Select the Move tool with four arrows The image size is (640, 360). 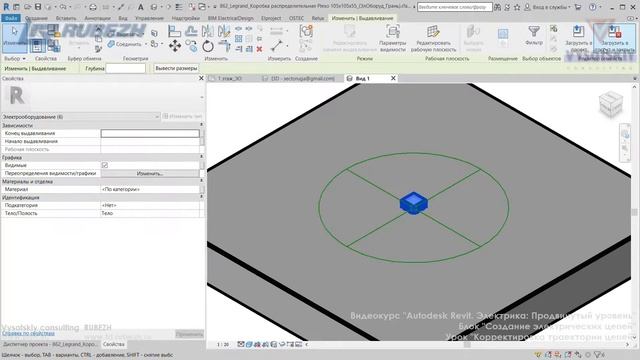pos(175,46)
